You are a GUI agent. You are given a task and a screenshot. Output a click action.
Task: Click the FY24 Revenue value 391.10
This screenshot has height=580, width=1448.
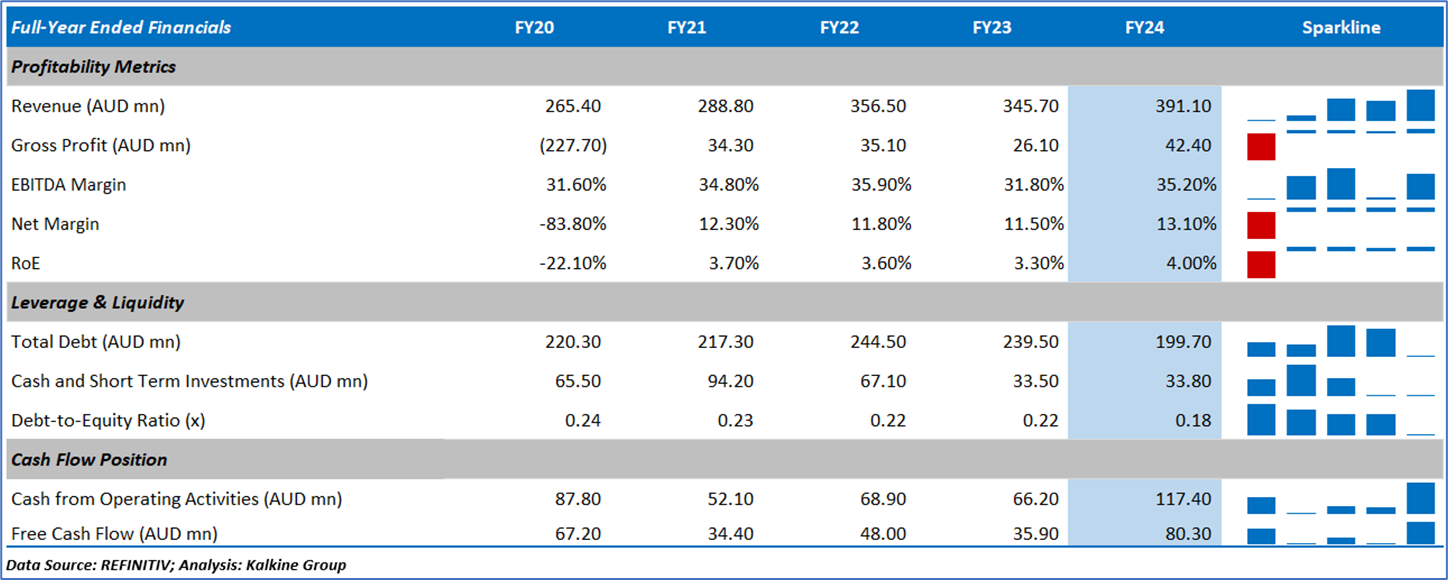click(1184, 106)
